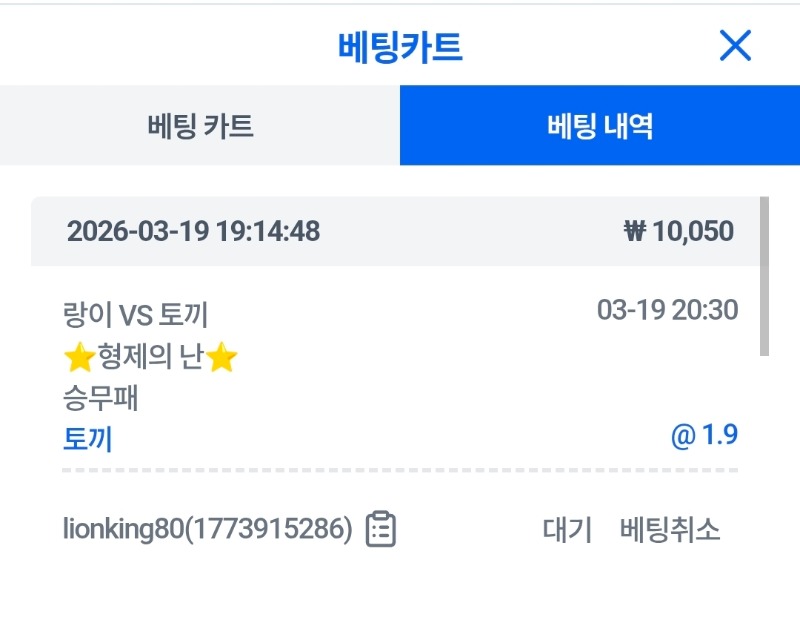Screen dimensions: 800x623
Task: Copy bet ID using clipboard icon
Action: [380, 529]
